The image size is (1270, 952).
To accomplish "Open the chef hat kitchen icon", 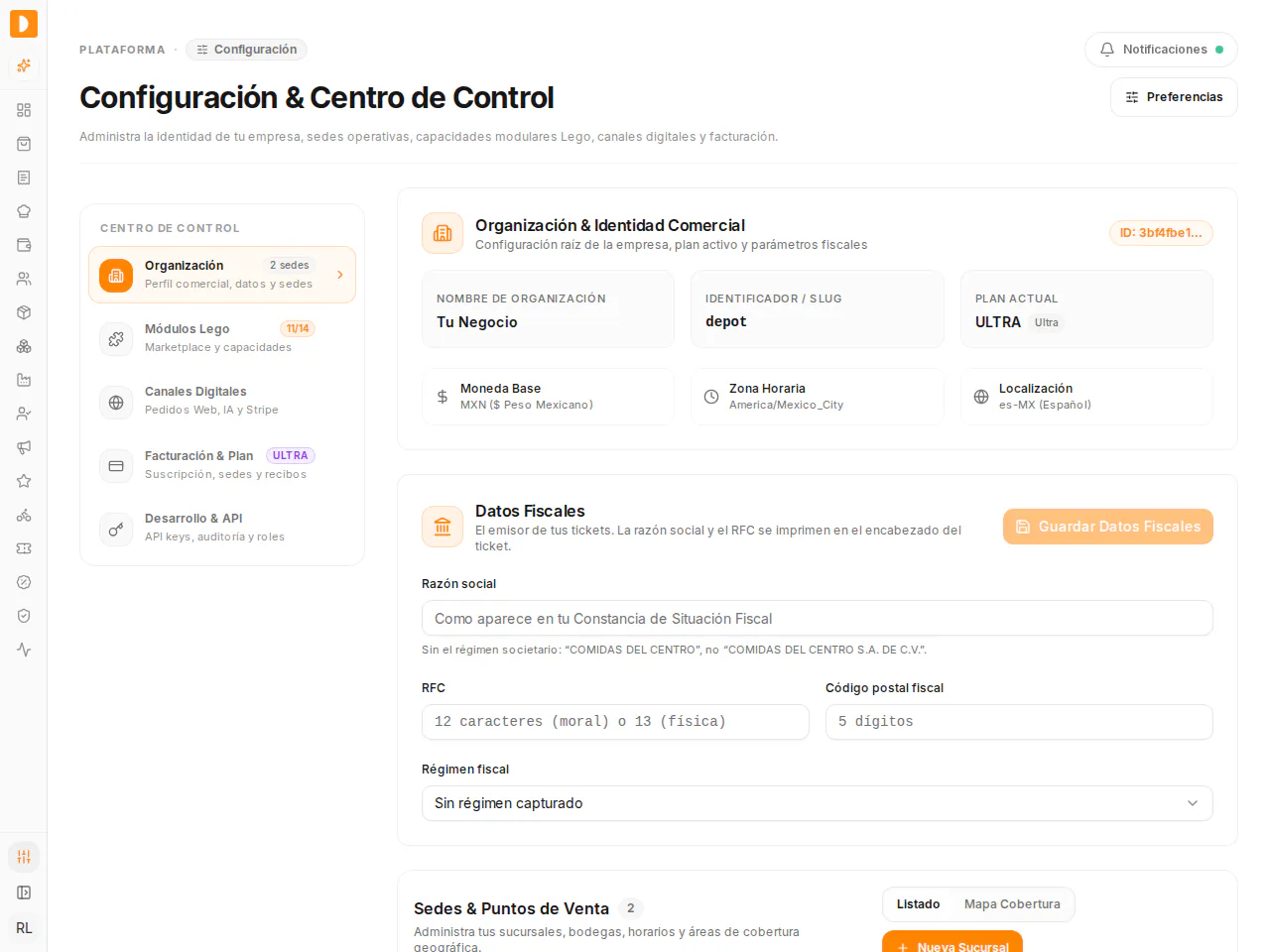I will click(x=24, y=211).
